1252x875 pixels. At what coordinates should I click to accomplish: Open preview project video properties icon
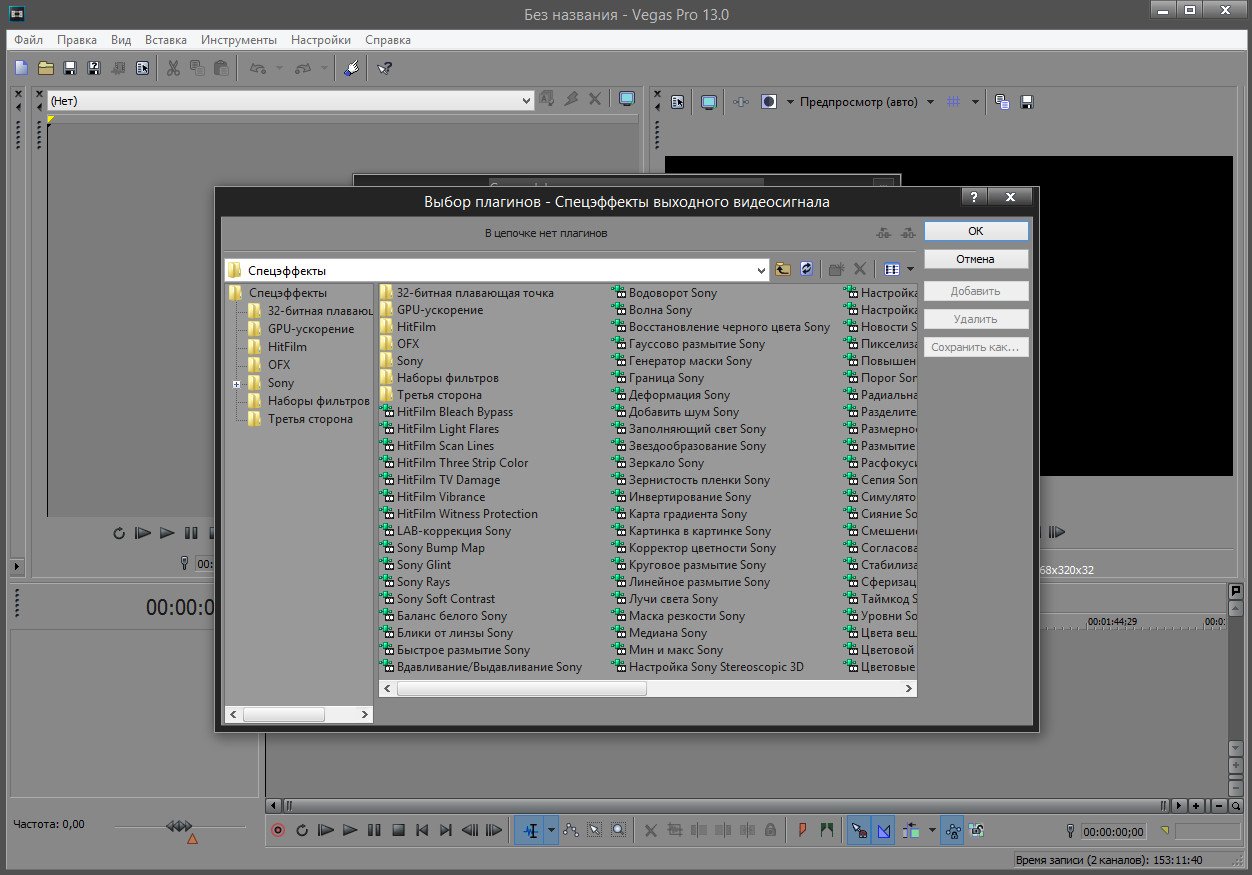point(678,102)
